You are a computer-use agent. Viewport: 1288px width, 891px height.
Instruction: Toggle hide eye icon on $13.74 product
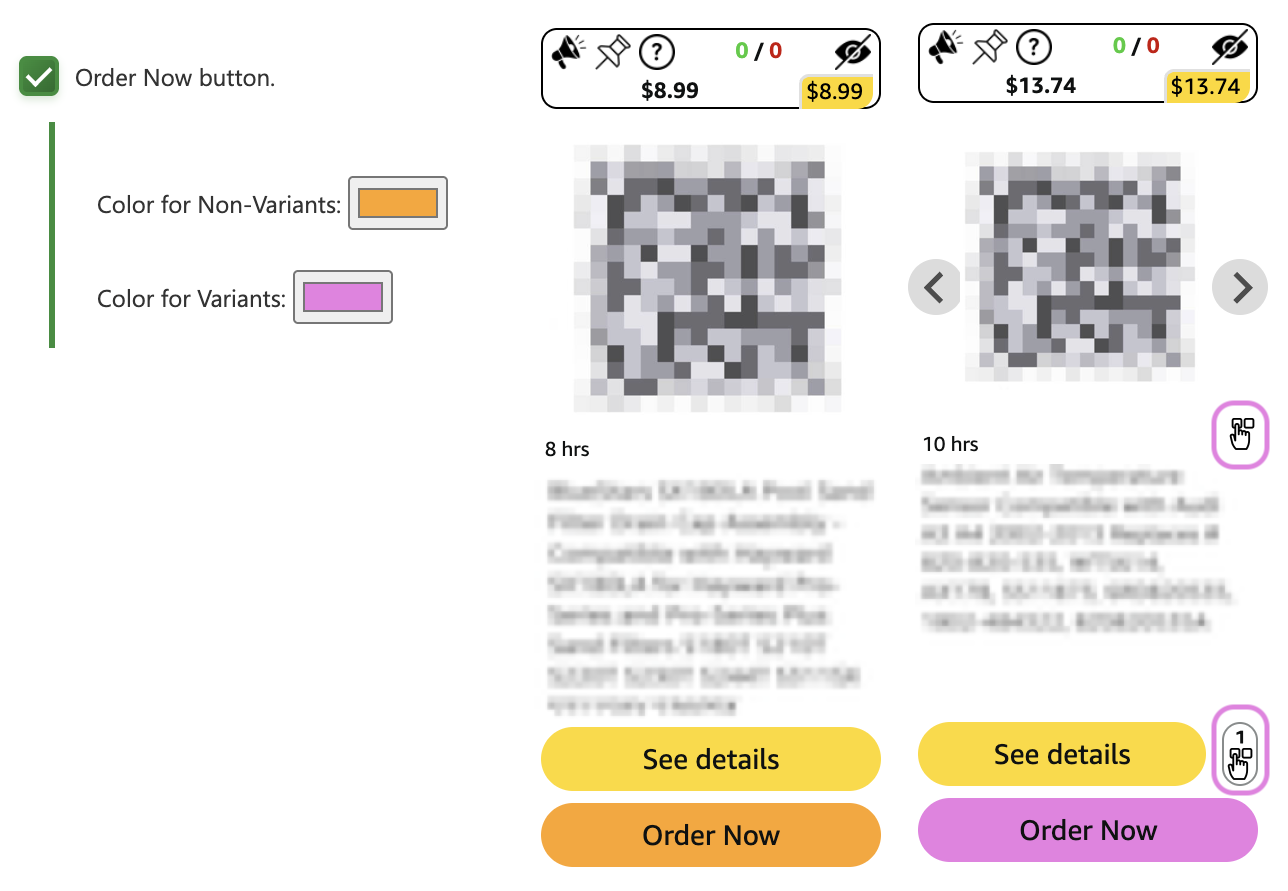pyautogui.click(x=1228, y=48)
